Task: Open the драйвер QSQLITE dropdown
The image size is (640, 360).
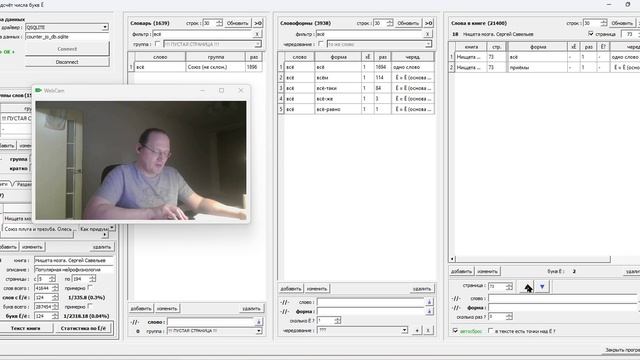Action: click(x=105, y=27)
